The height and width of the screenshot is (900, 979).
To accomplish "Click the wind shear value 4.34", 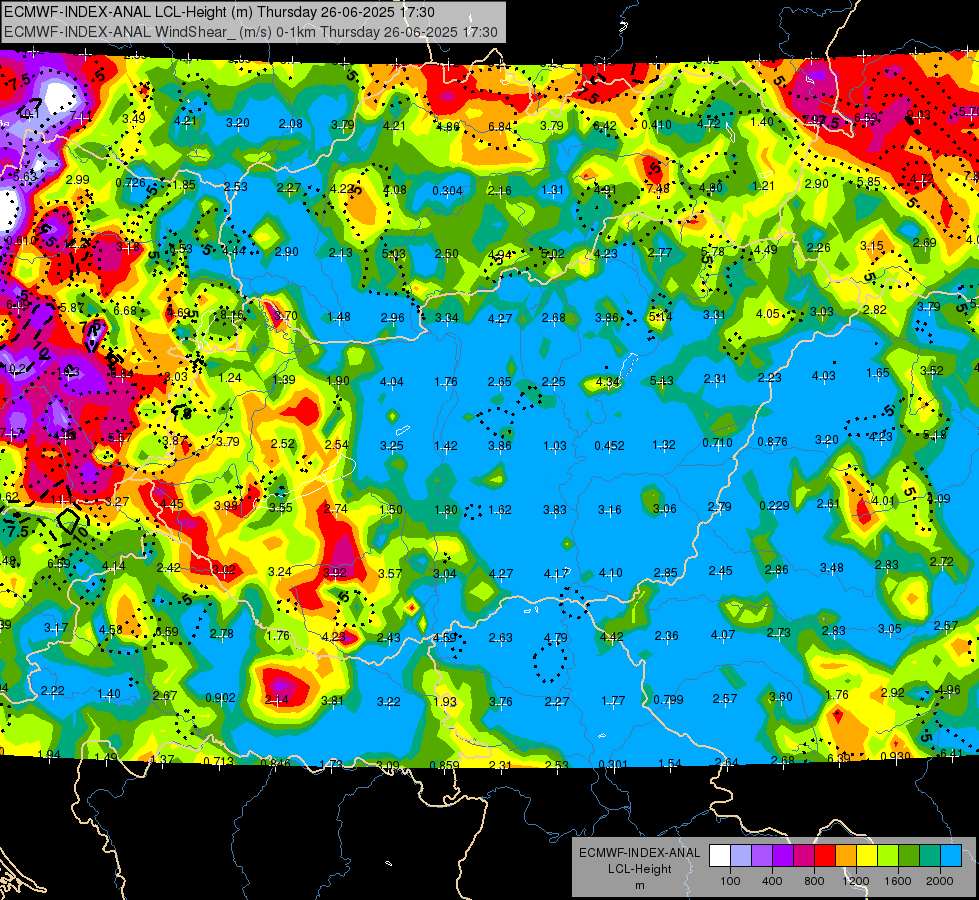I will (608, 382).
